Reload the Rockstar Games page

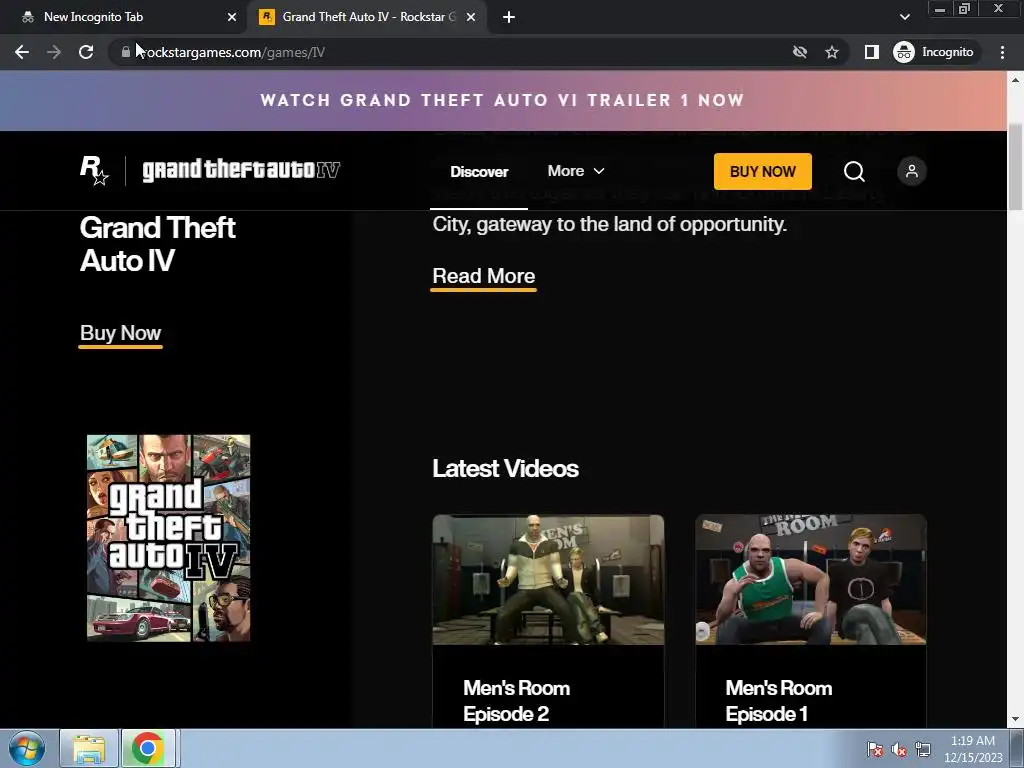click(x=86, y=52)
